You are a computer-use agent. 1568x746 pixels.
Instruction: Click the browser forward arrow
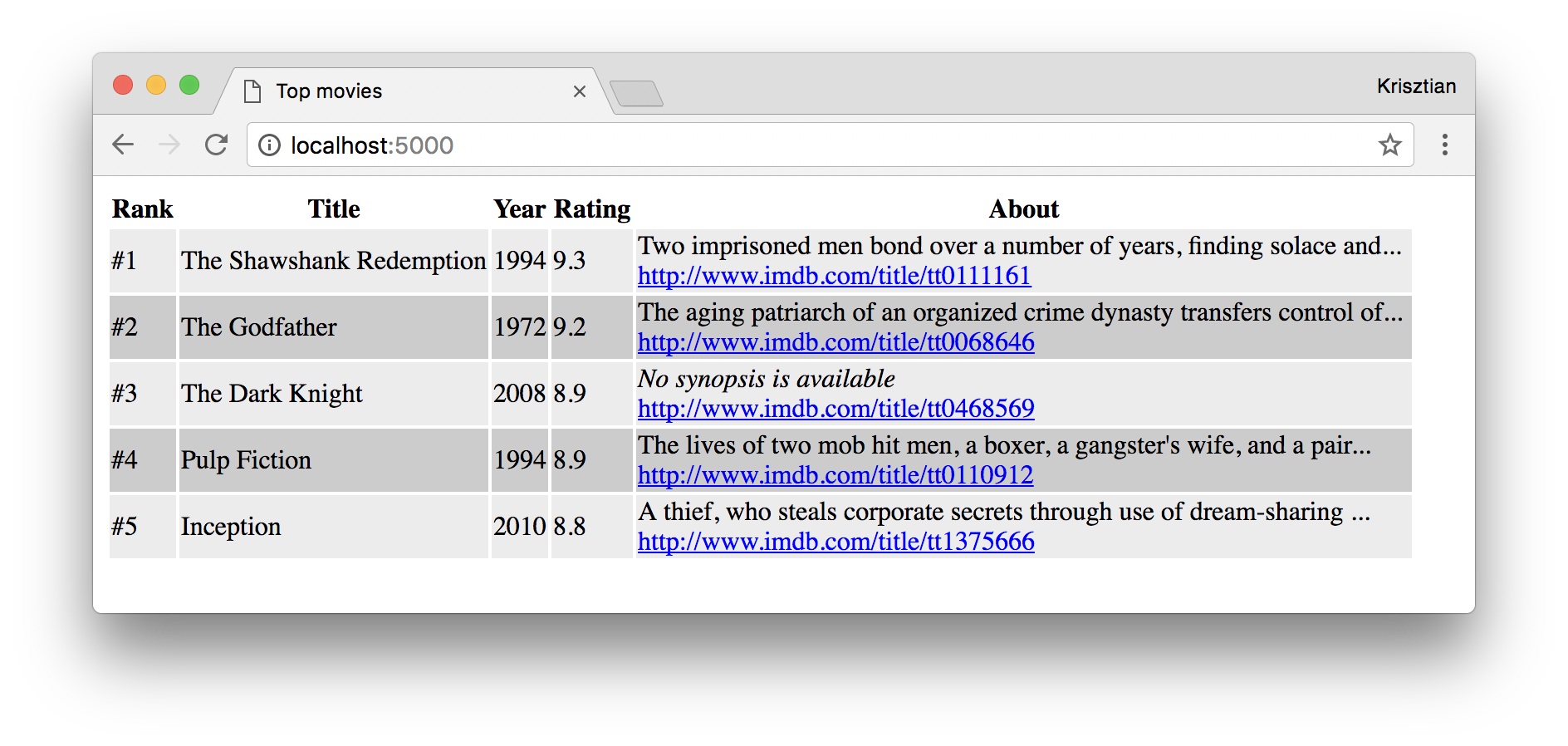tap(169, 145)
